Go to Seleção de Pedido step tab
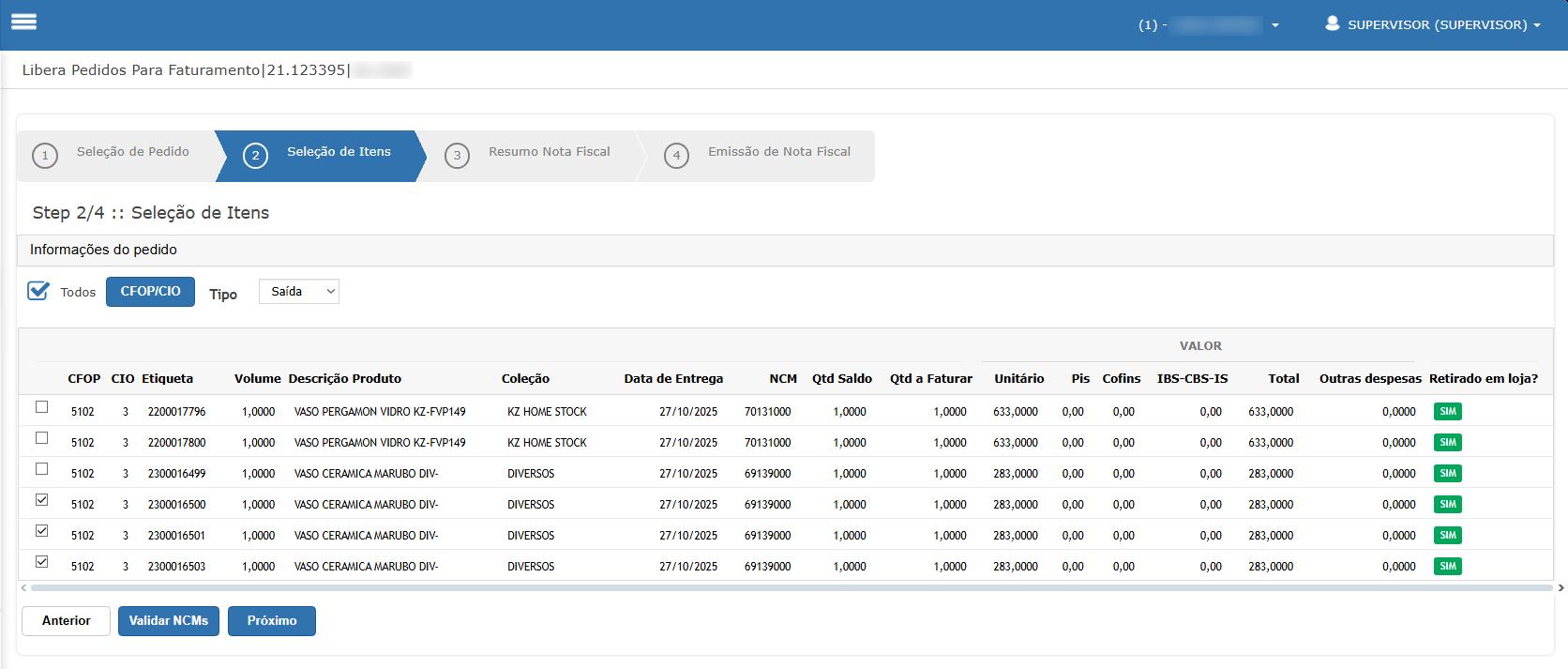Viewport: 1568px width, 669px height. [x=132, y=152]
